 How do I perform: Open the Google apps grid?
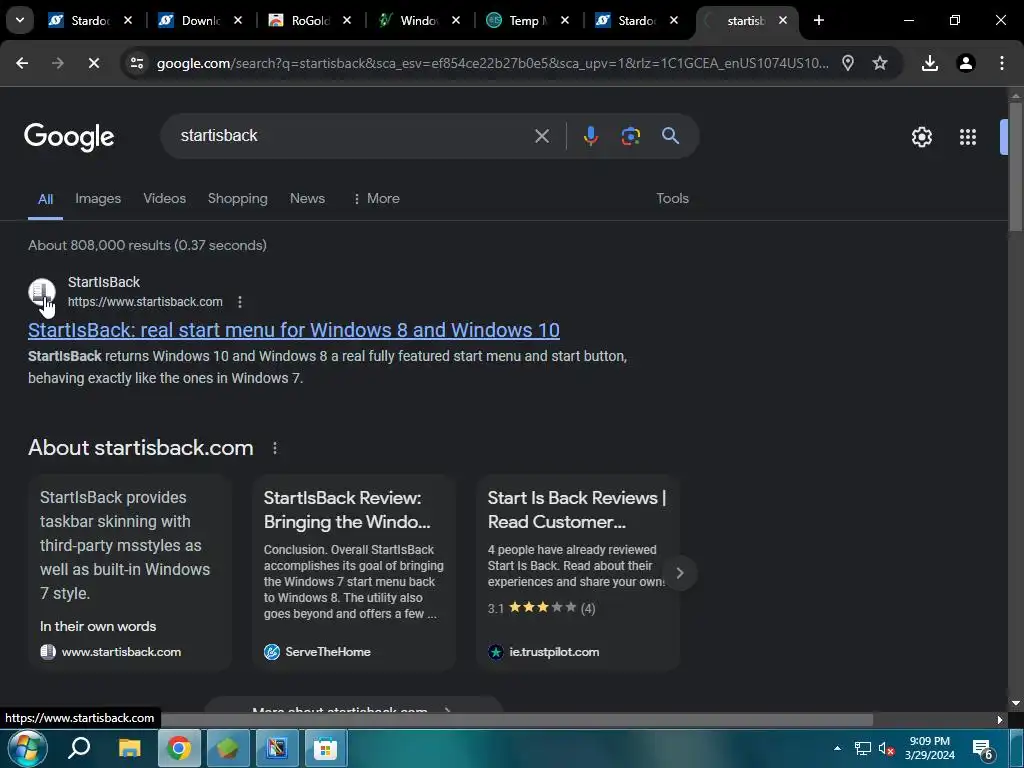[x=967, y=136]
